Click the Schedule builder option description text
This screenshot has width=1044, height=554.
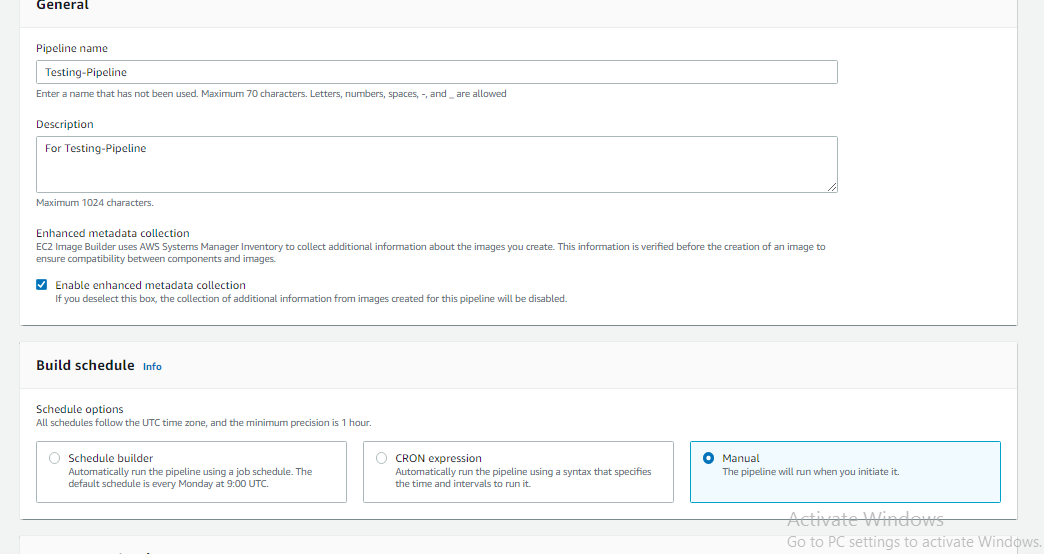click(190, 477)
